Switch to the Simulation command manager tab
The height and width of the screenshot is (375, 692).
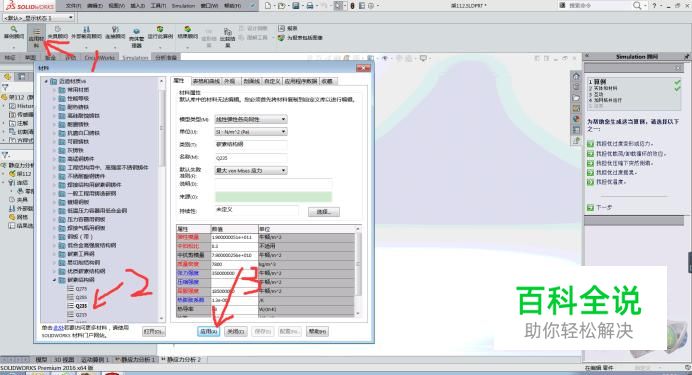click(x=135, y=58)
